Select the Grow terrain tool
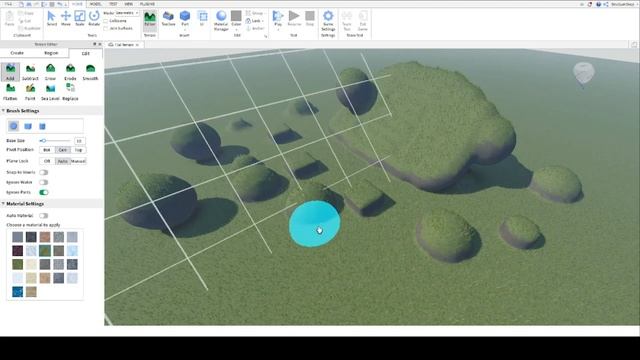The width and height of the screenshot is (640, 360). tap(50, 72)
